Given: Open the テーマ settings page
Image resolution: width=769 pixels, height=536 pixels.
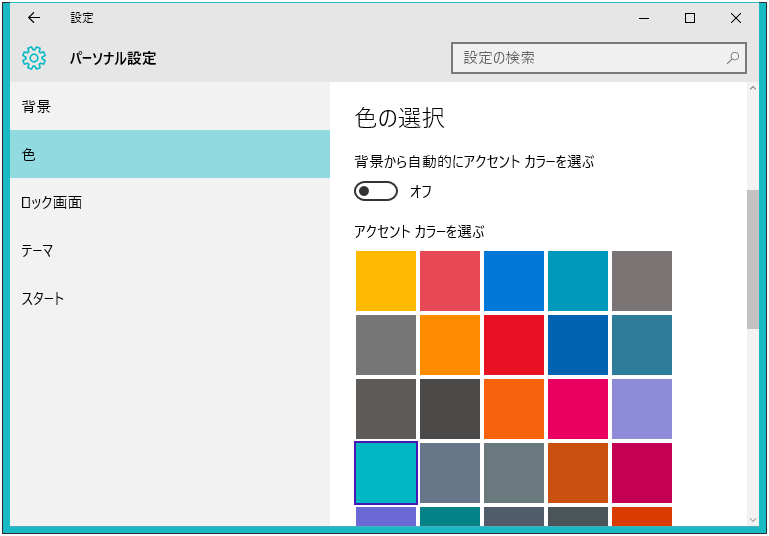Looking at the screenshot, I should coord(170,251).
